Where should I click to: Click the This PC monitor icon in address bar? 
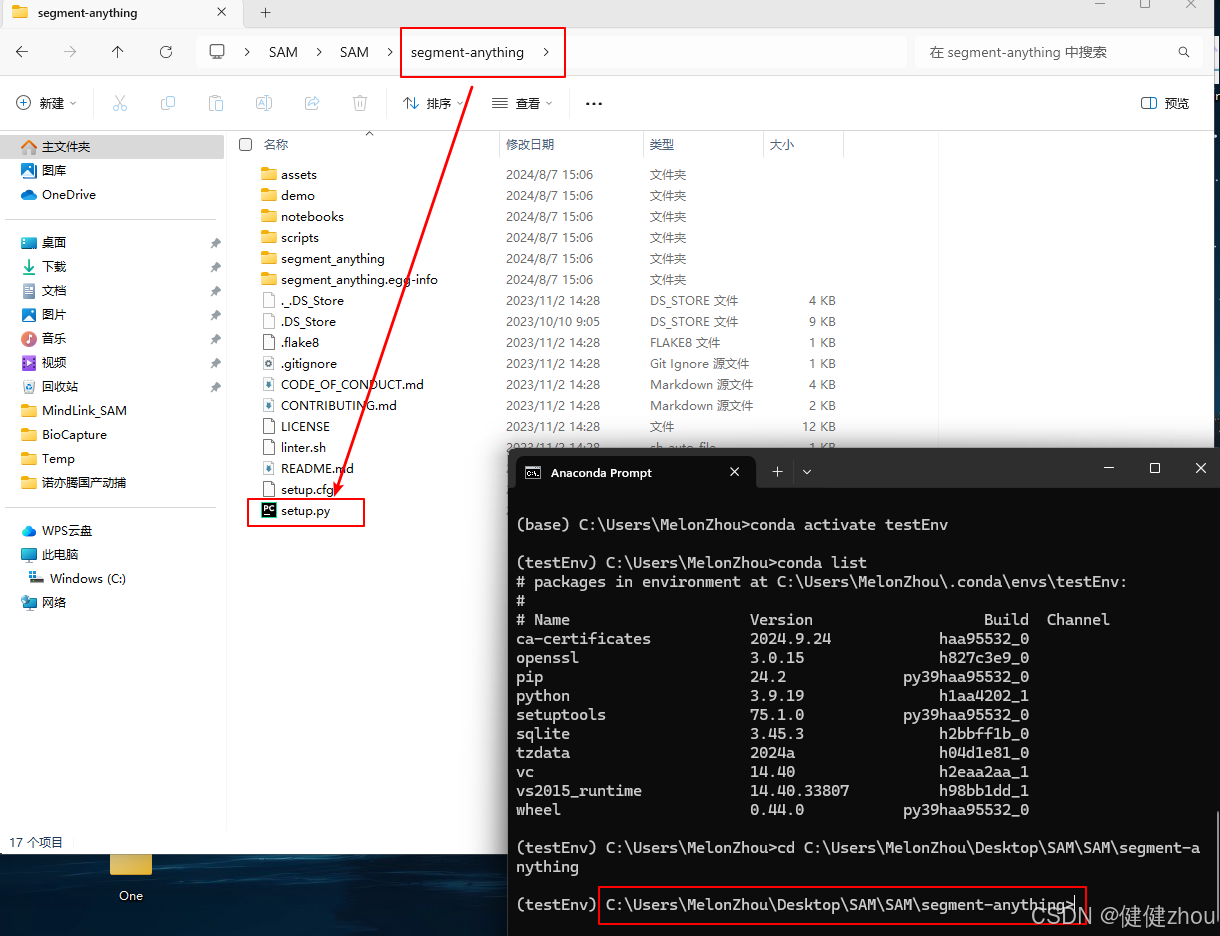point(217,52)
